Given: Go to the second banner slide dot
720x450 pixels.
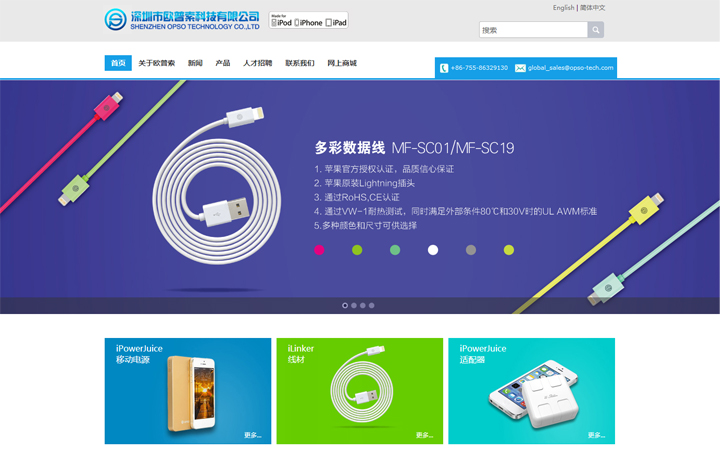Looking at the screenshot, I should pyautogui.click(x=354, y=305).
